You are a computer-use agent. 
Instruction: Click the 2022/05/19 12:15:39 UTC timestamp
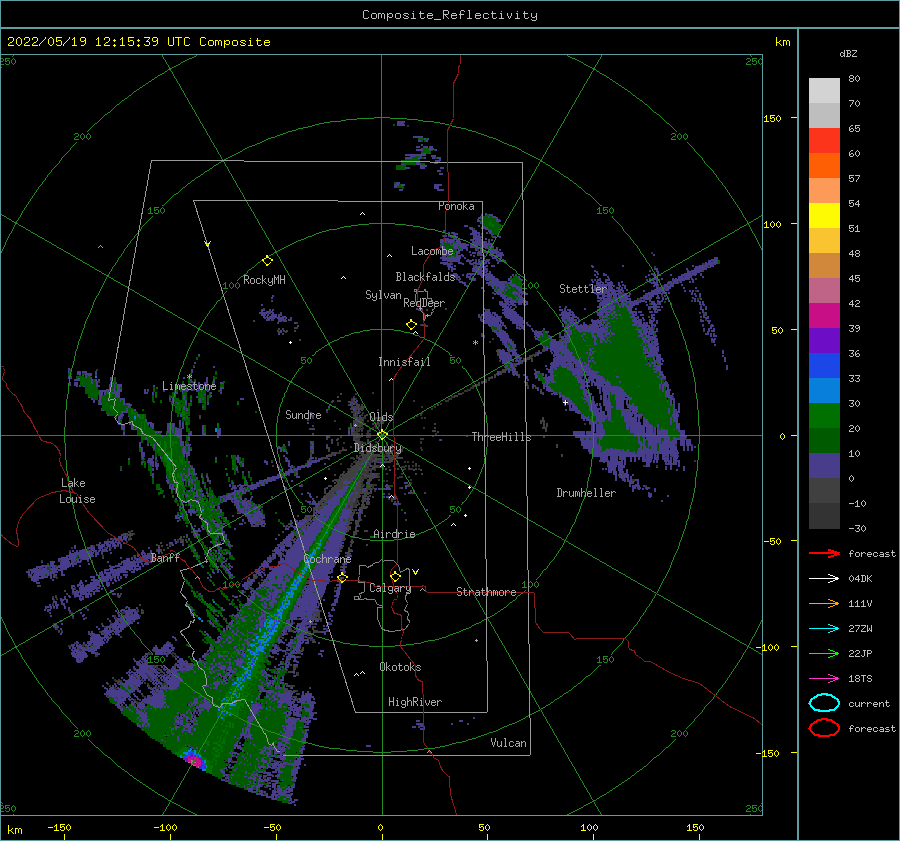(98, 42)
